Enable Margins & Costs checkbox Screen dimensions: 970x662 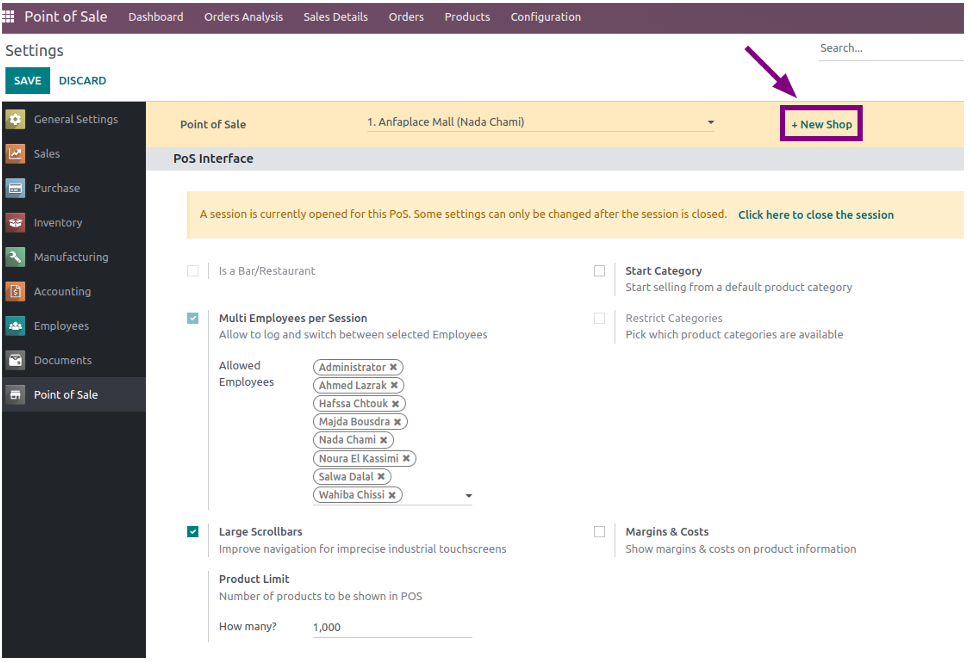[x=599, y=532]
